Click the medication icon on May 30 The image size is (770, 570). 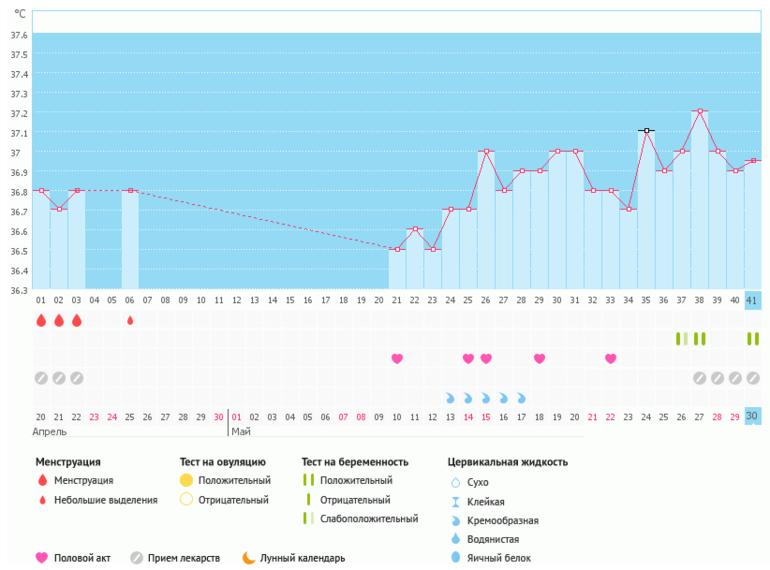tap(753, 378)
